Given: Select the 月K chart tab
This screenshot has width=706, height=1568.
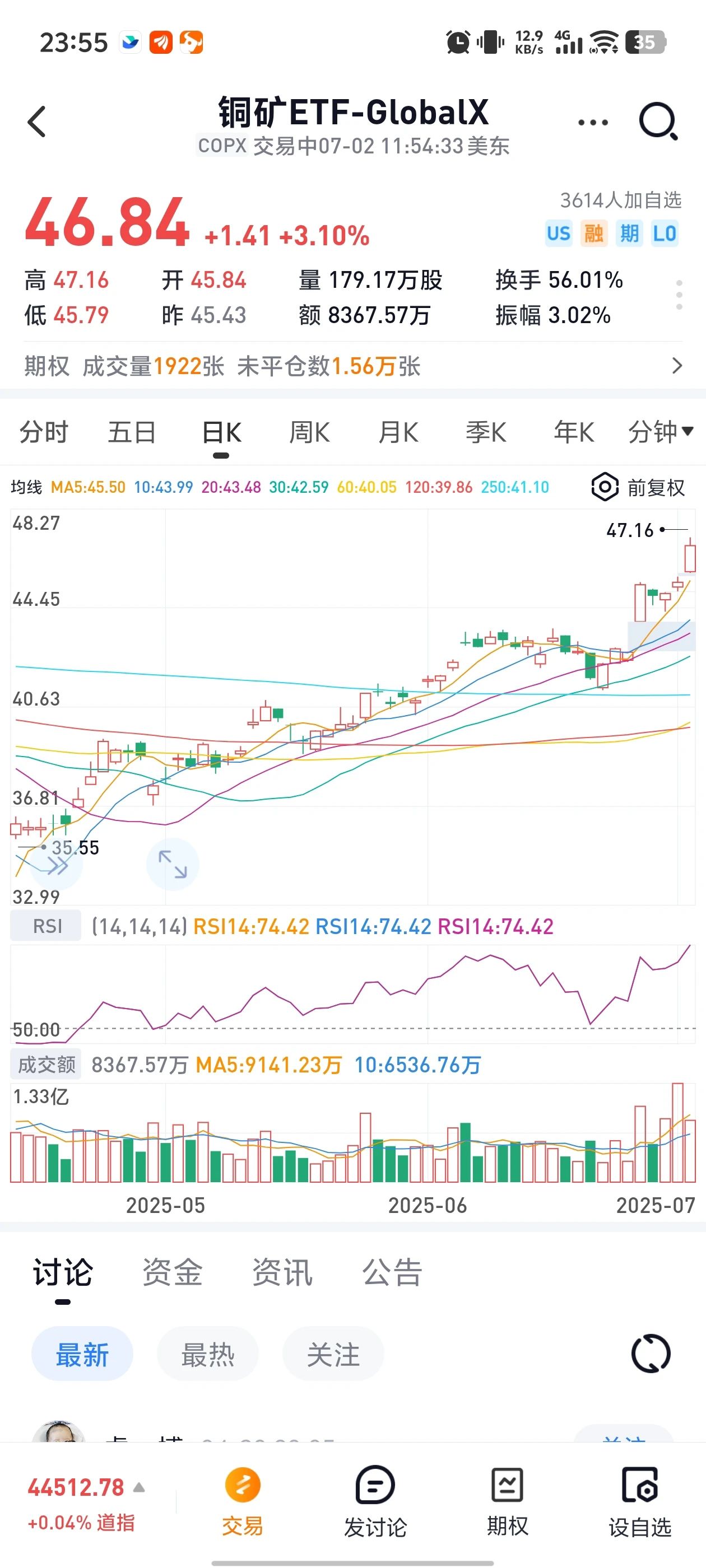Looking at the screenshot, I should point(398,432).
